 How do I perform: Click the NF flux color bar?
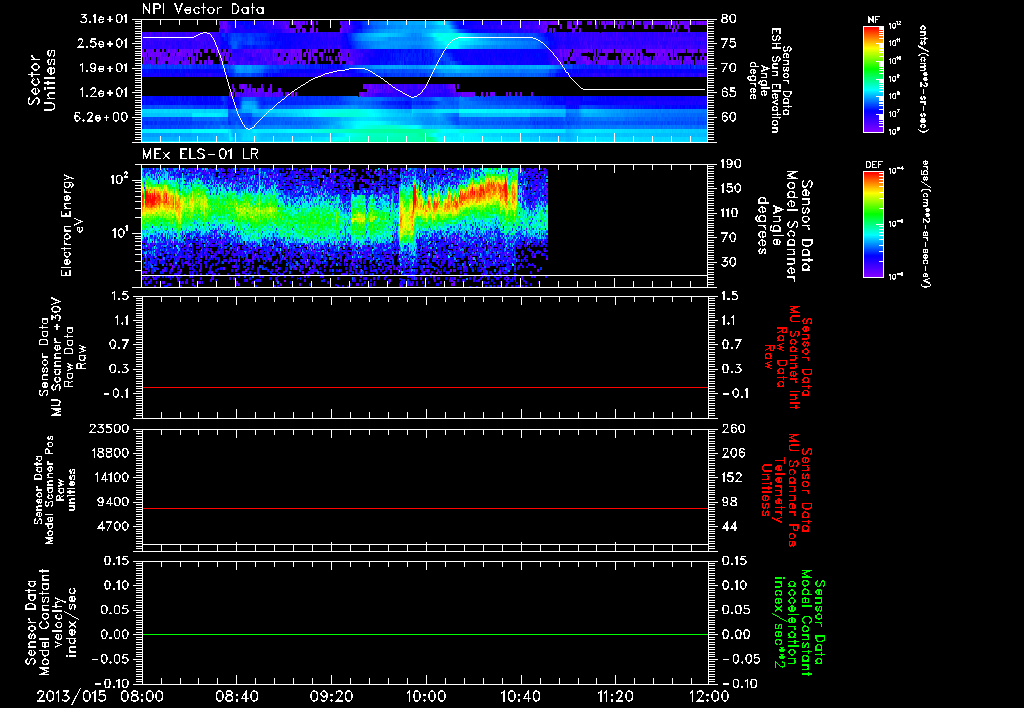pyautogui.click(x=874, y=78)
